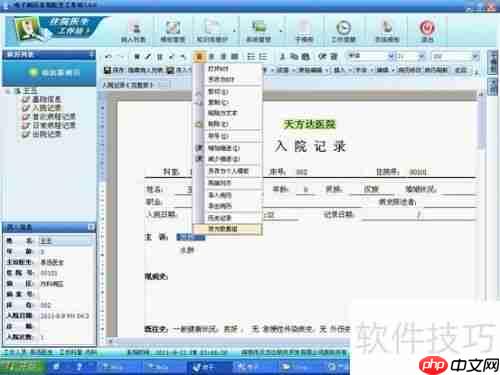The height and width of the screenshot is (375, 500).
Task: Select 入院记录 in the patient tree
Action: click(46, 108)
